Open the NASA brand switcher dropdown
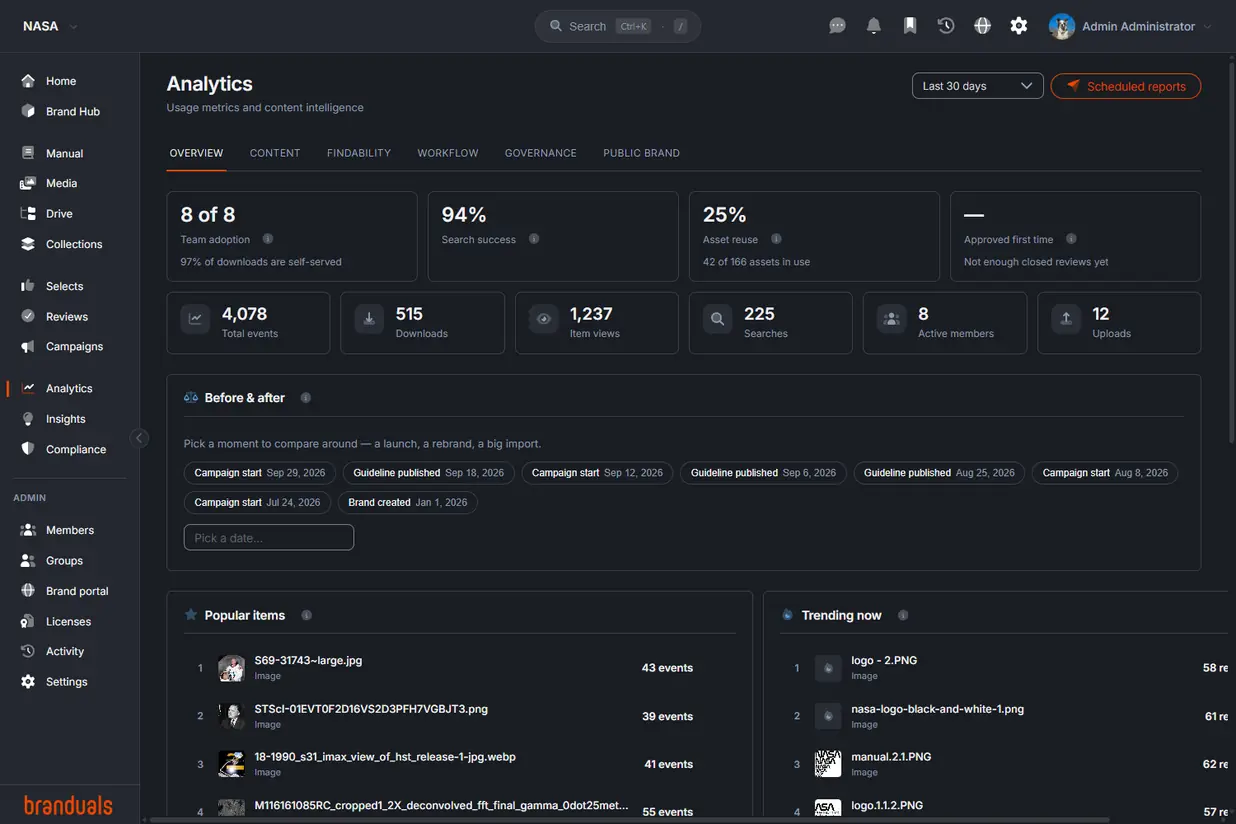 click(x=50, y=26)
